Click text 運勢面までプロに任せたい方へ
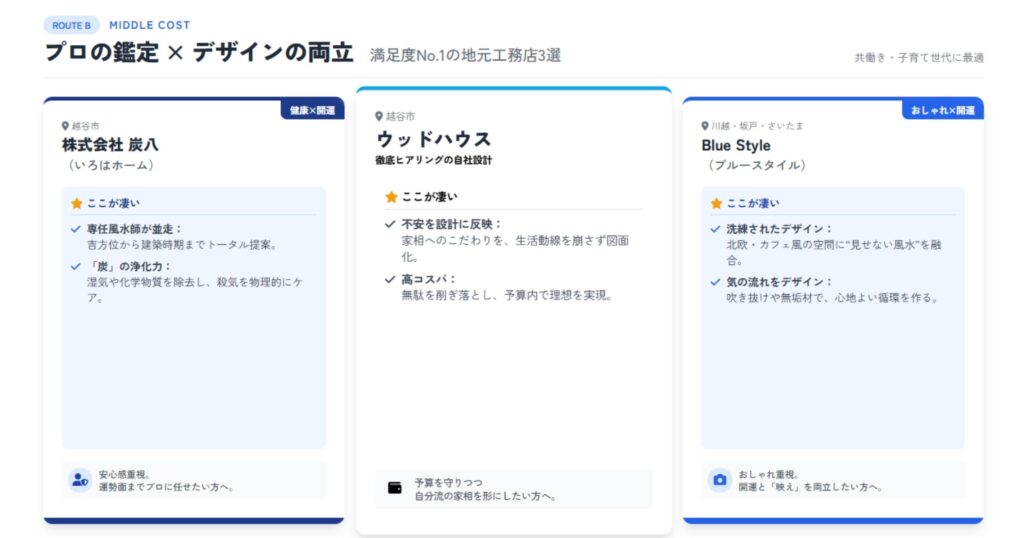 tap(167, 487)
